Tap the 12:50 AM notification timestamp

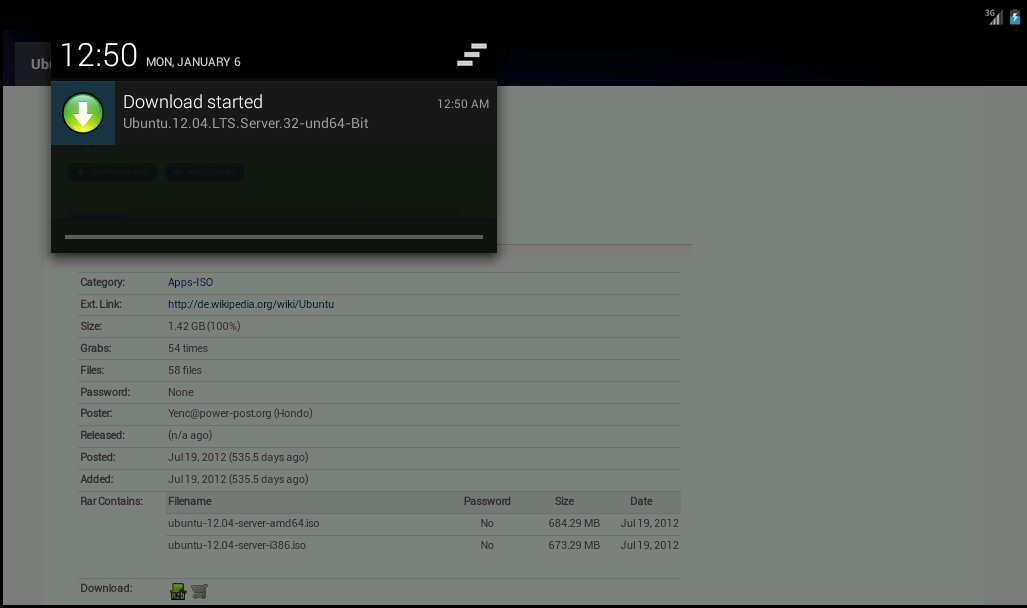(462, 104)
